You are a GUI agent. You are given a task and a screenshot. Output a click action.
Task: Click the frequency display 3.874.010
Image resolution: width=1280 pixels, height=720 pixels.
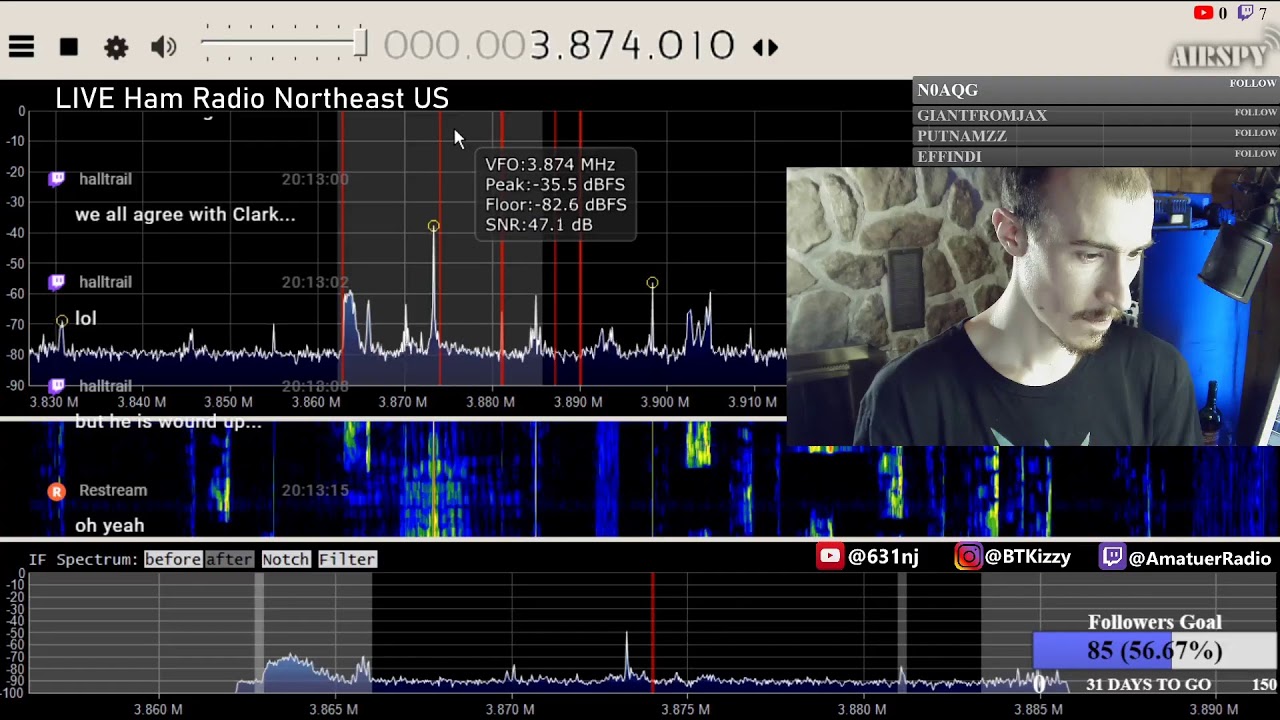[558, 46]
